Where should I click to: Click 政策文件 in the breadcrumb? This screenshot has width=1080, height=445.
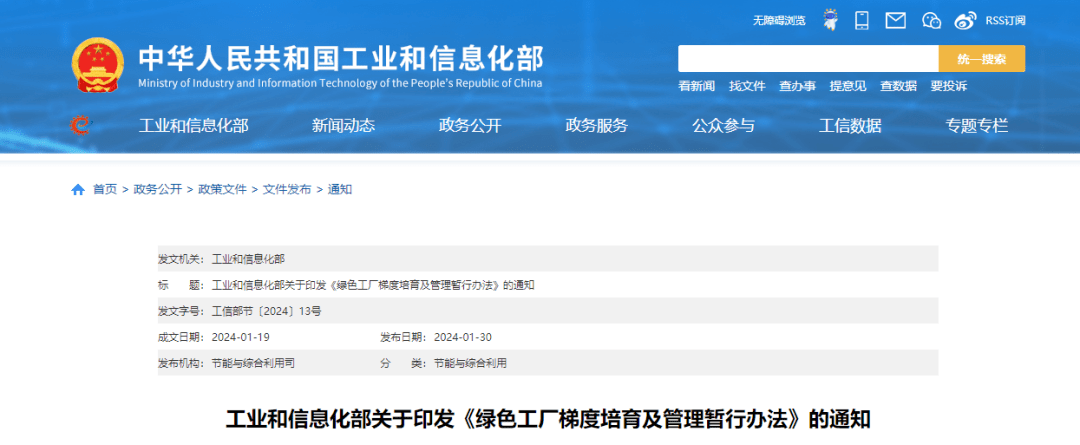pos(222,189)
